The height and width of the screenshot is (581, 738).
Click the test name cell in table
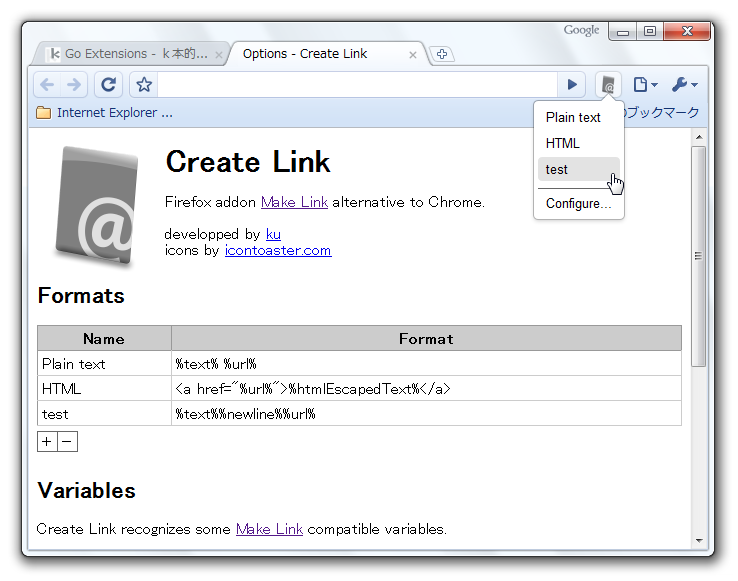(x=104, y=414)
